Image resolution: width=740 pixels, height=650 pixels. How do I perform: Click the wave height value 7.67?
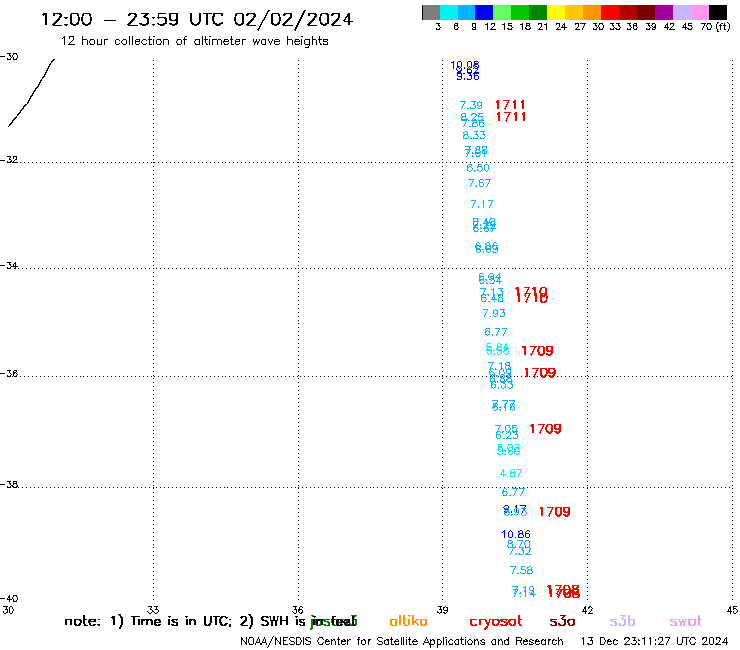click(479, 183)
